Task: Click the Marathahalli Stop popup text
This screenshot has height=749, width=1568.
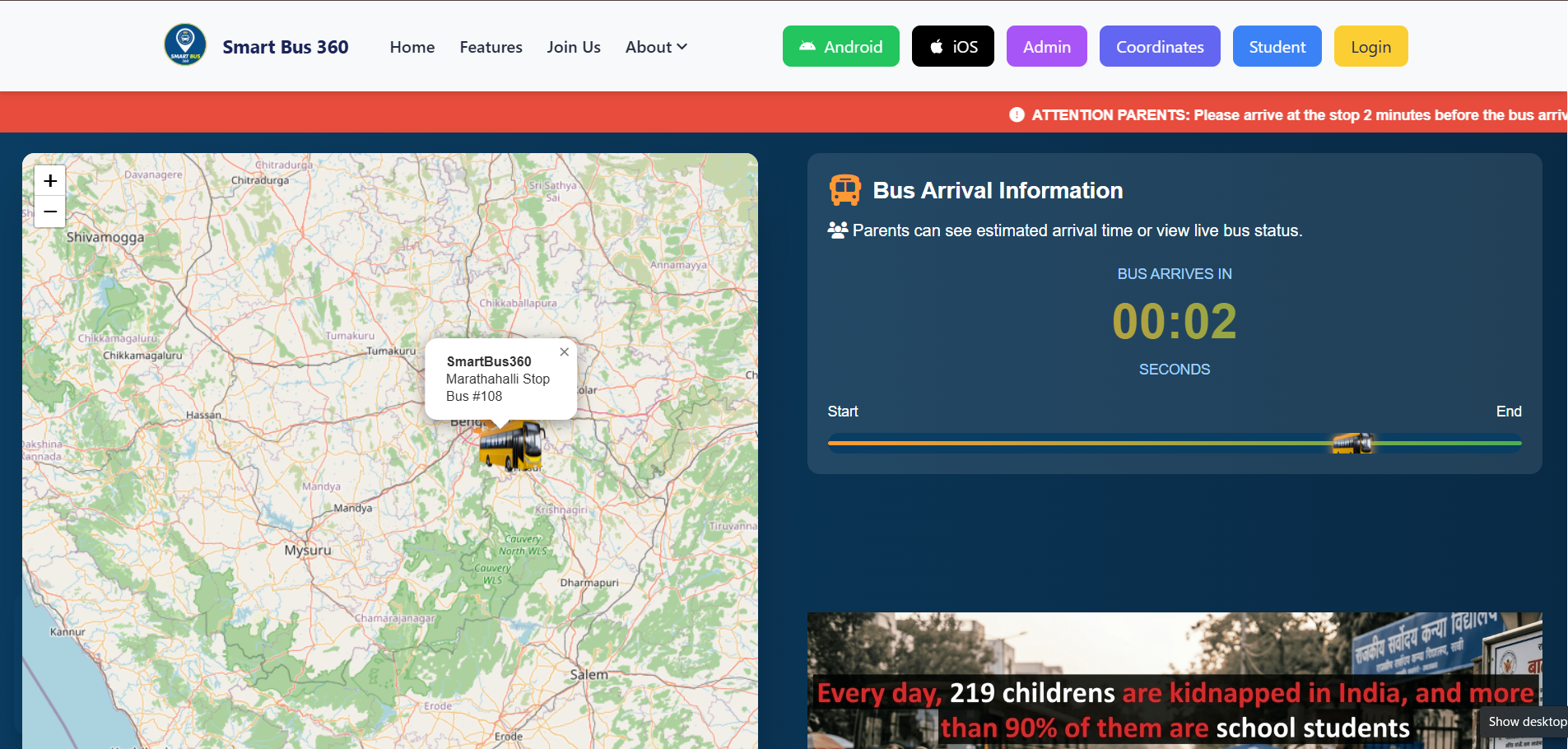Action: pos(498,379)
